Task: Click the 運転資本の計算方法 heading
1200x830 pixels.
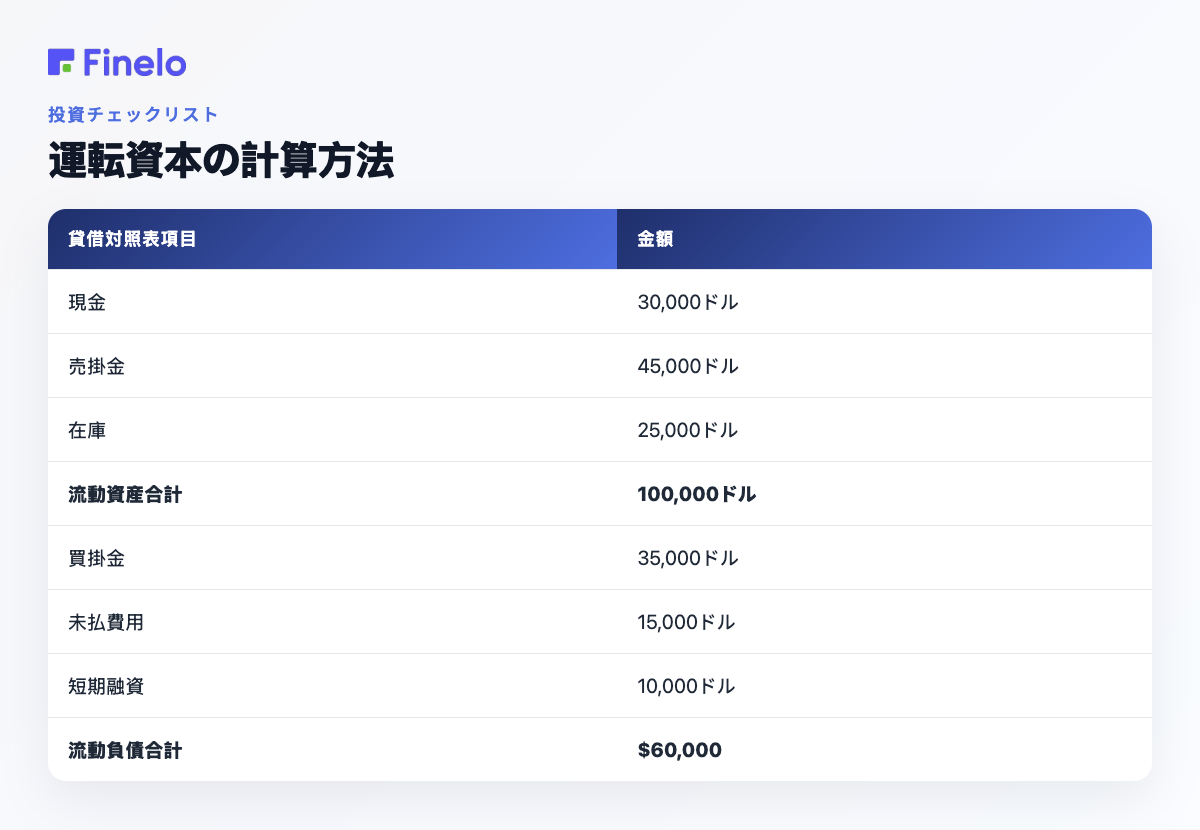Action: pos(221,161)
